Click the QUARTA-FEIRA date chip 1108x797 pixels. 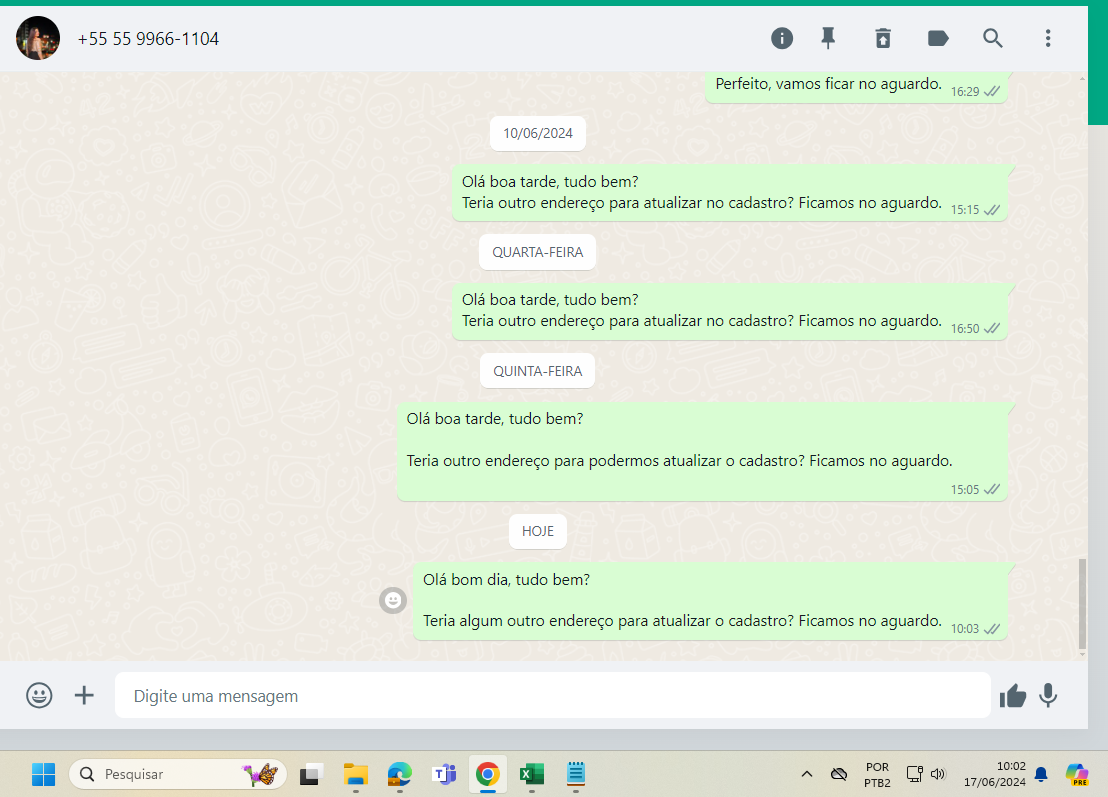point(538,252)
